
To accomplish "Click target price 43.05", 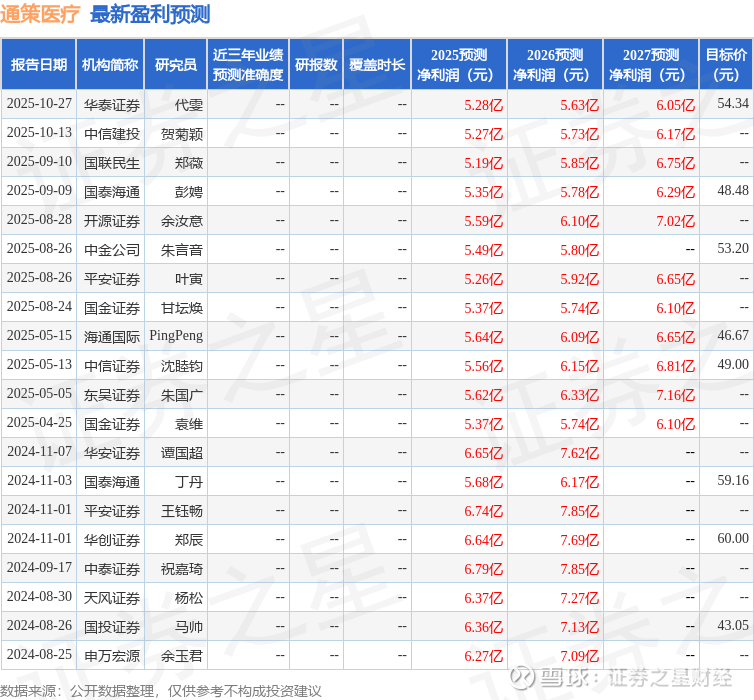I will (x=733, y=626).
